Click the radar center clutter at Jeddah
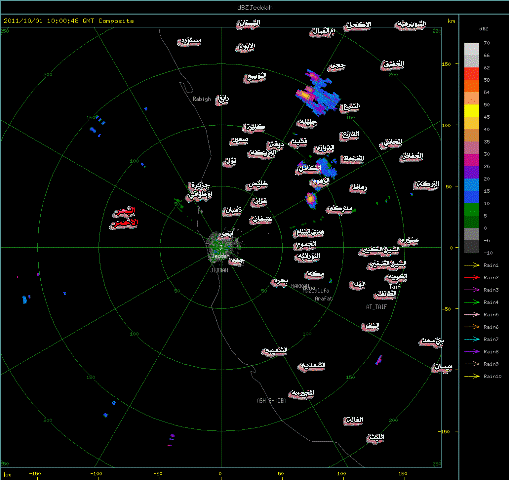509x480 pixels. click(220, 247)
